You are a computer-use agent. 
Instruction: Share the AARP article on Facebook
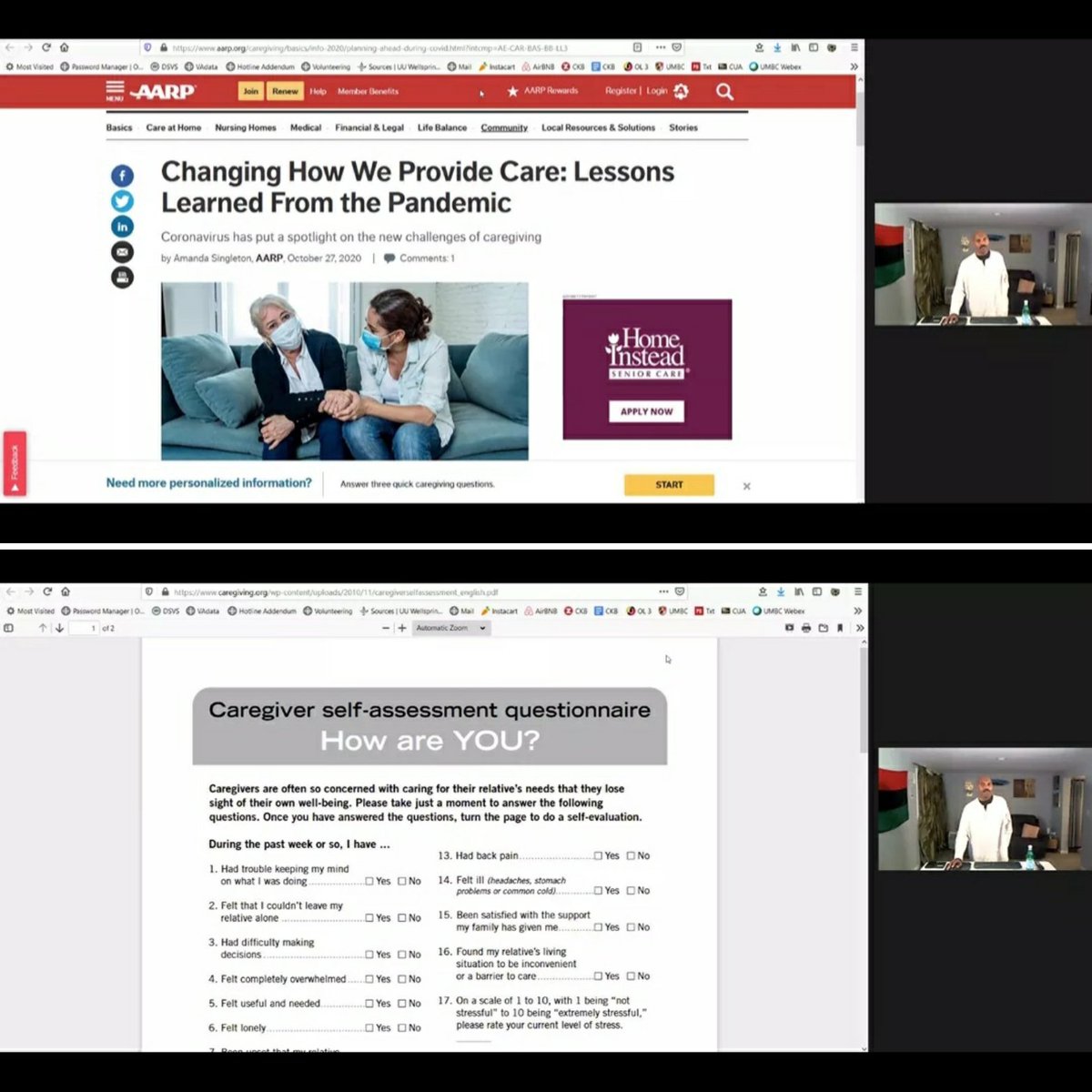click(x=122, y=176)
